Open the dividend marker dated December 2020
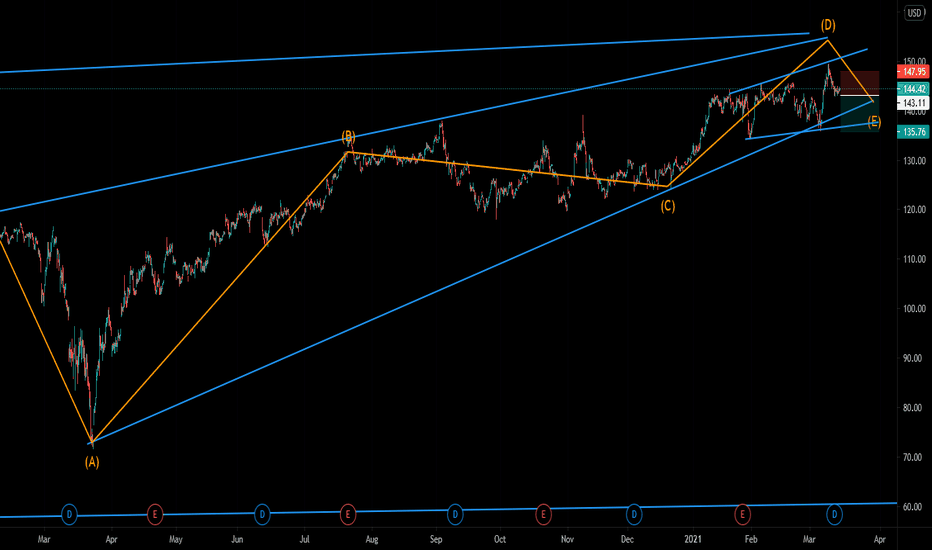 634,514
